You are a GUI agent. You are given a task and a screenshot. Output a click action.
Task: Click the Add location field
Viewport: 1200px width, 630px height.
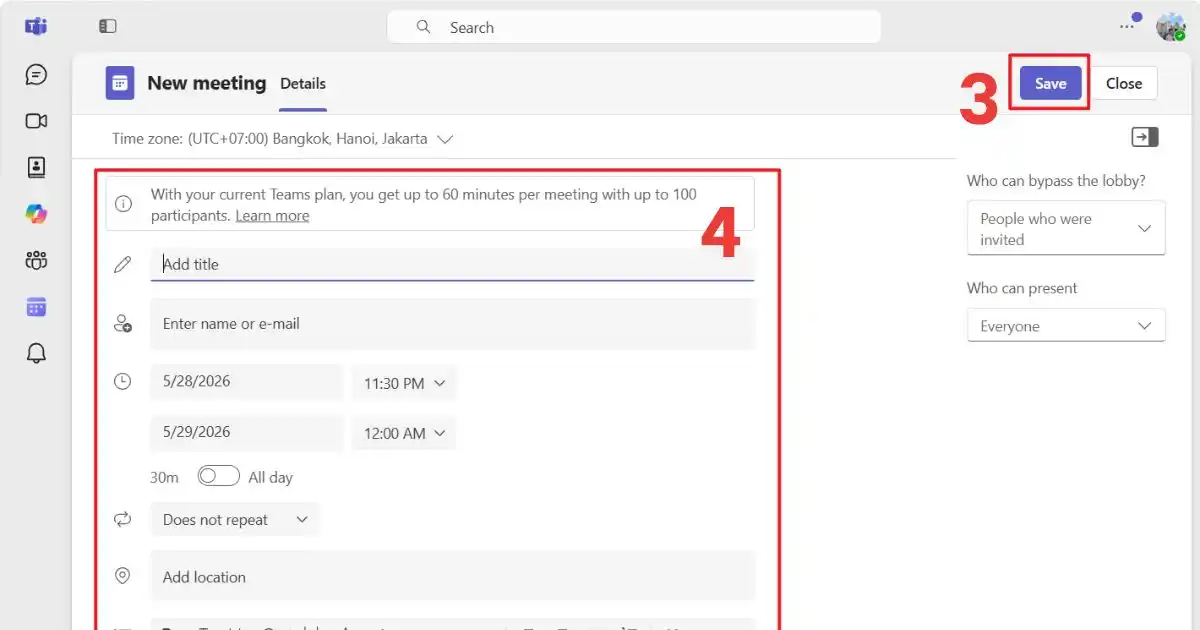pos(452,577)
